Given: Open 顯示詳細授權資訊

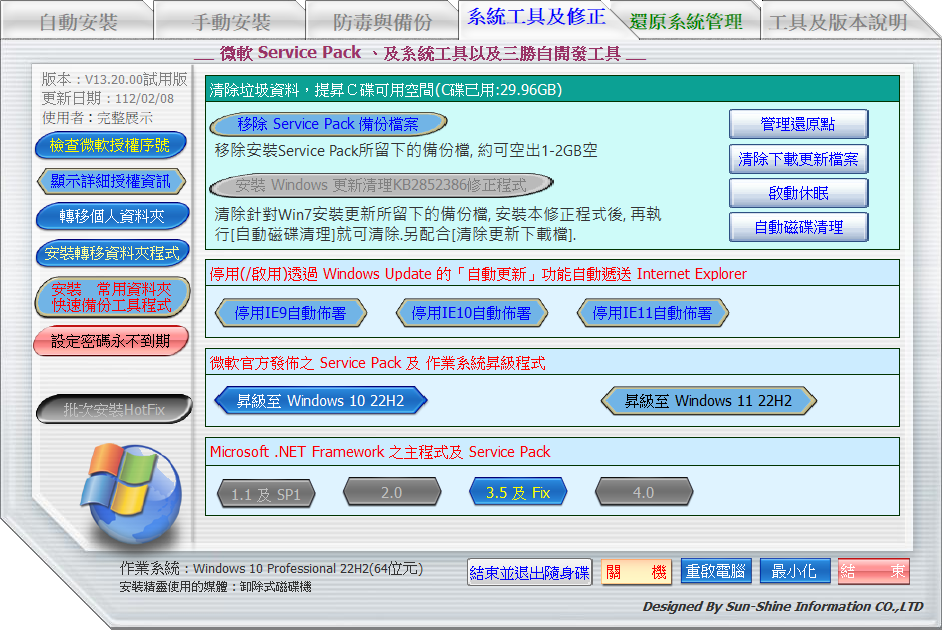Looking at the screenshot, I should coord(111,181).
